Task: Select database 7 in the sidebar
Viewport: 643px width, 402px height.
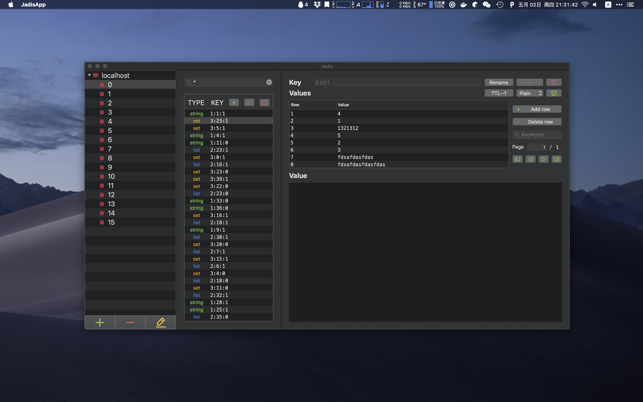Action: tap(130, 149)
